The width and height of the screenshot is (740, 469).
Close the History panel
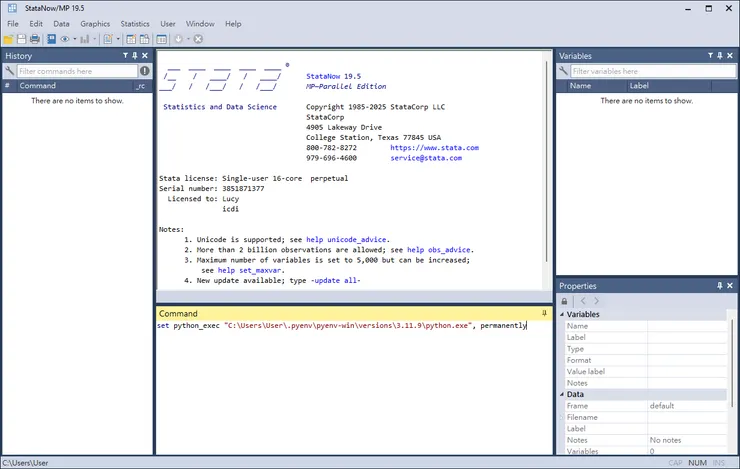coord(145,56)
